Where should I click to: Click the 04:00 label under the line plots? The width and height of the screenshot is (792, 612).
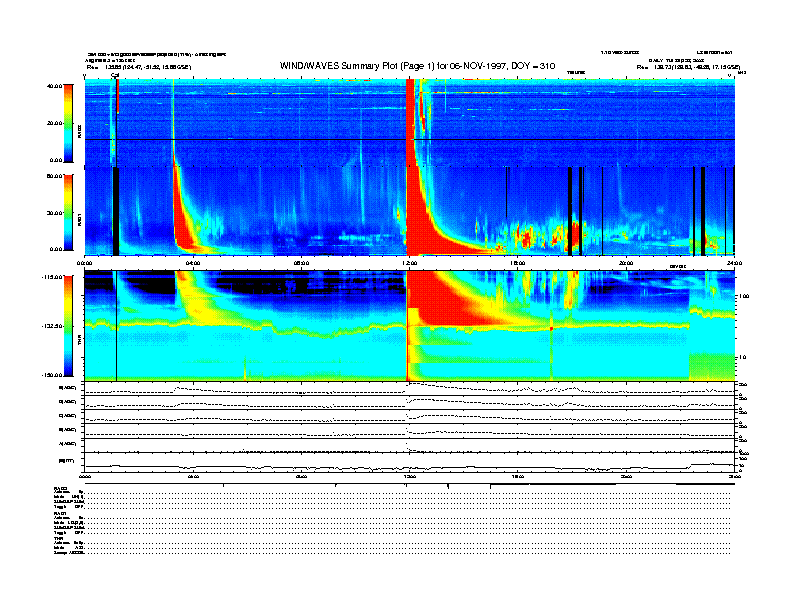[x=193, y=476]
